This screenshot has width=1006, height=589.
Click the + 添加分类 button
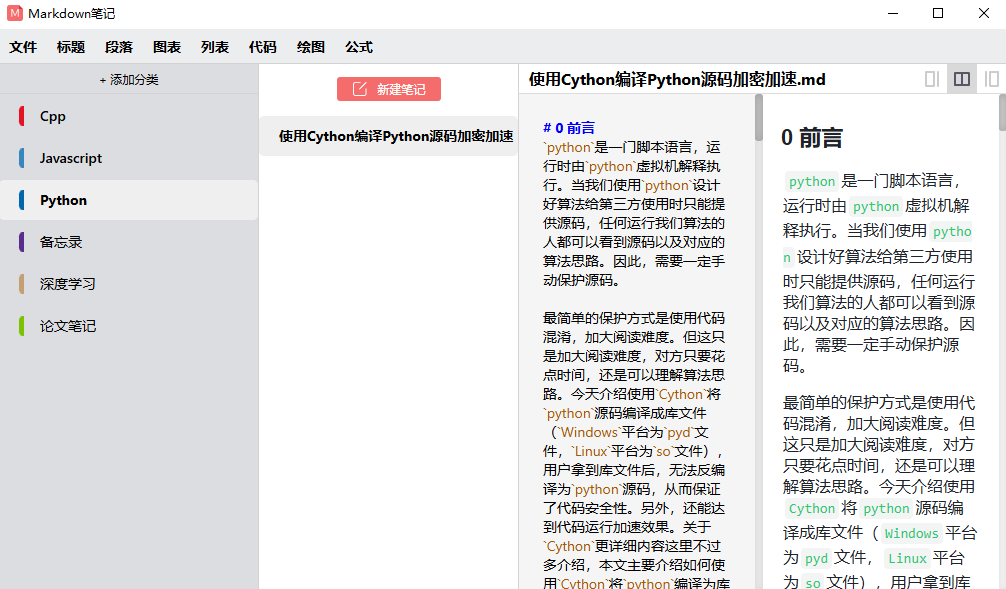pos(129,80)
